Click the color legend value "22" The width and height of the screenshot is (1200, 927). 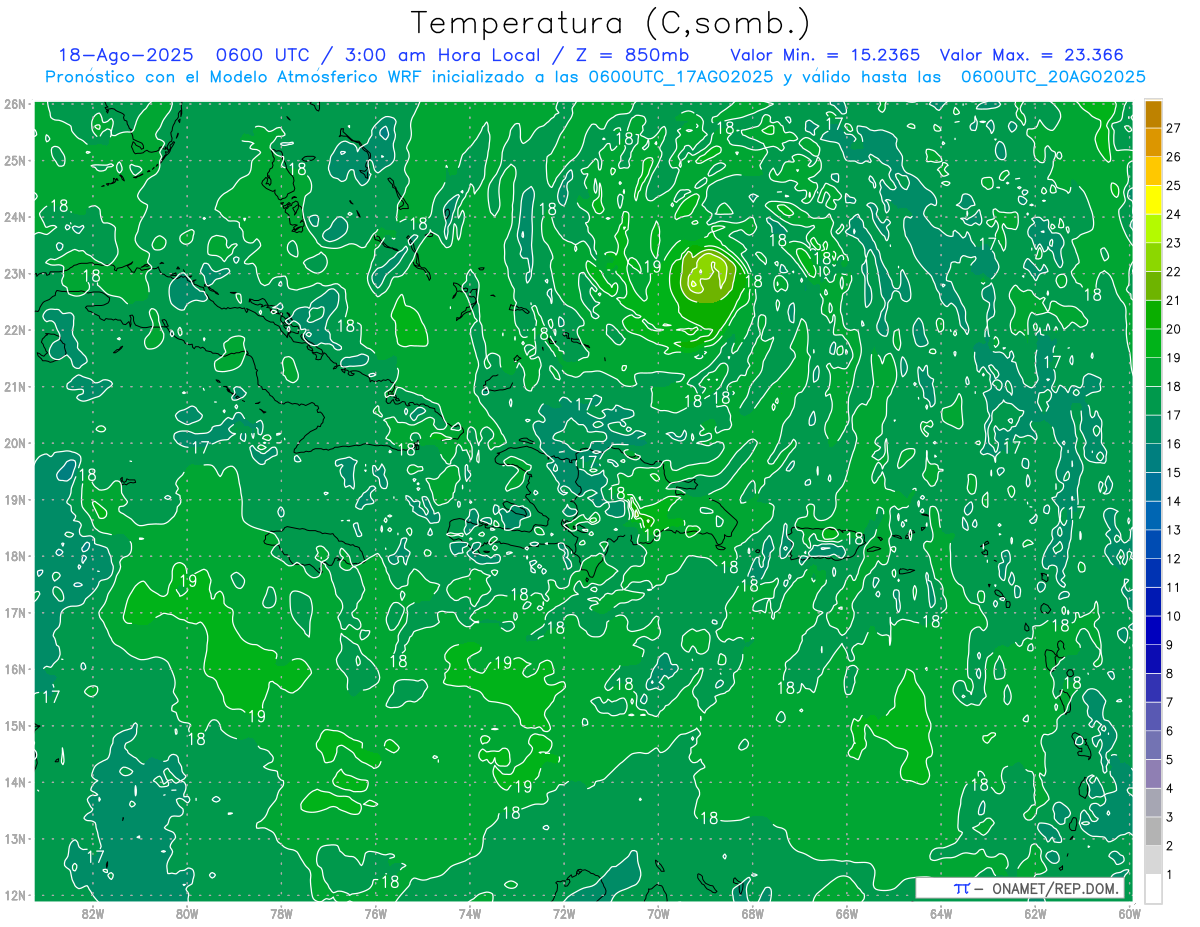[1174, 272]
